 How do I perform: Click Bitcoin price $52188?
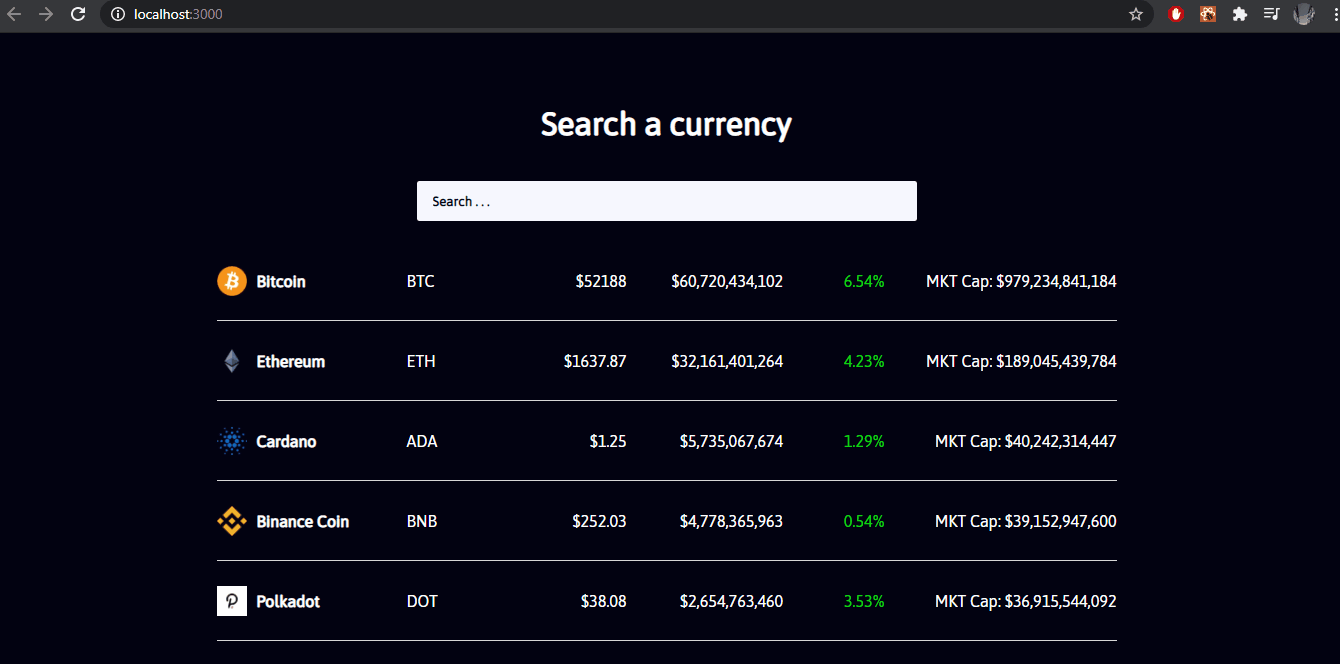tap(601, 282)
